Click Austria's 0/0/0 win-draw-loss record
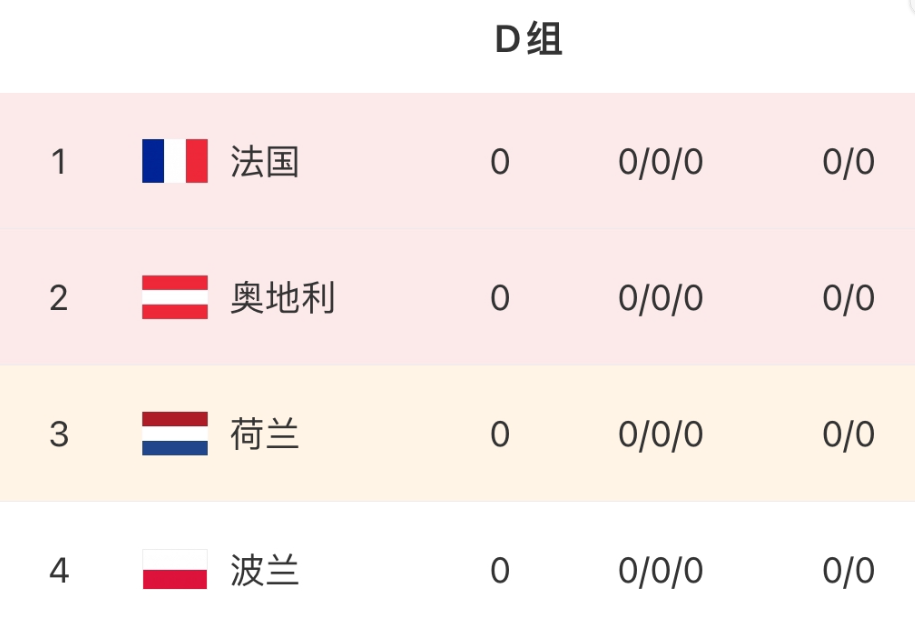The image size is (915, 630). pos(660,298)
